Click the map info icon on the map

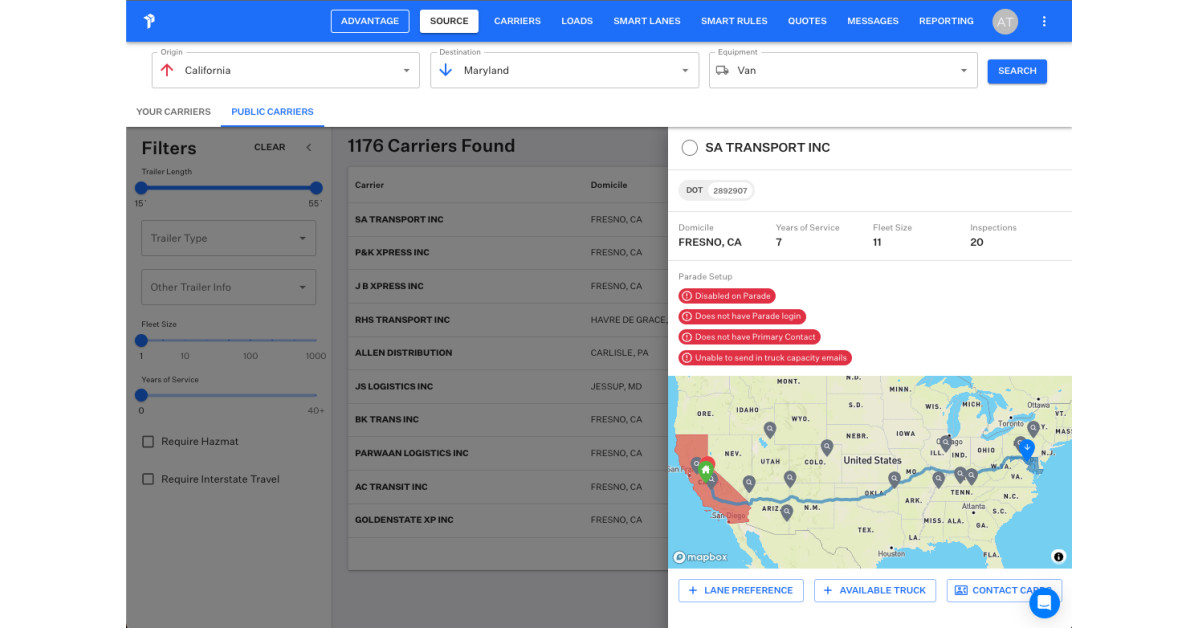click(1058, 556)
